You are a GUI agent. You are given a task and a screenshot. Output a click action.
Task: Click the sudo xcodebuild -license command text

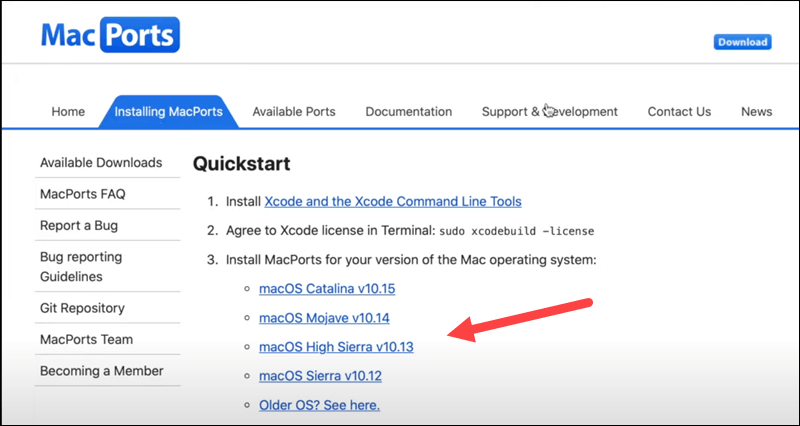point(517,231)
